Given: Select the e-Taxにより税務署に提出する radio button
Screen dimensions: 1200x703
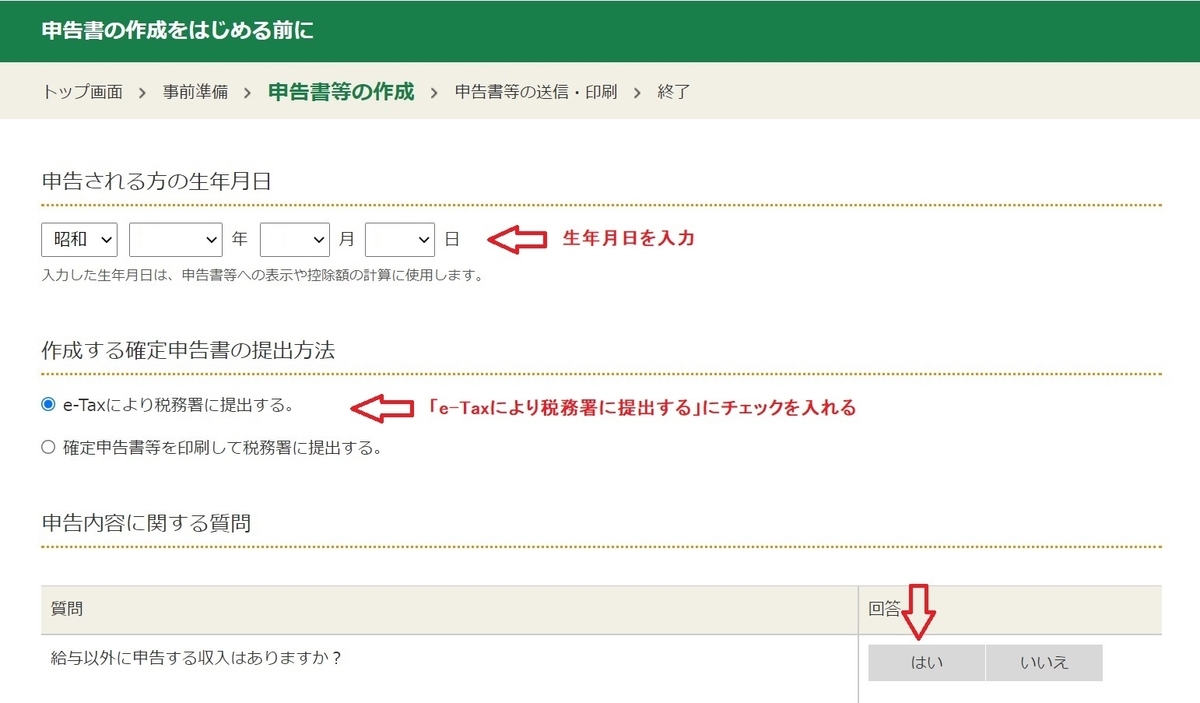Looking at the screenshot, I should pos(46,404).
